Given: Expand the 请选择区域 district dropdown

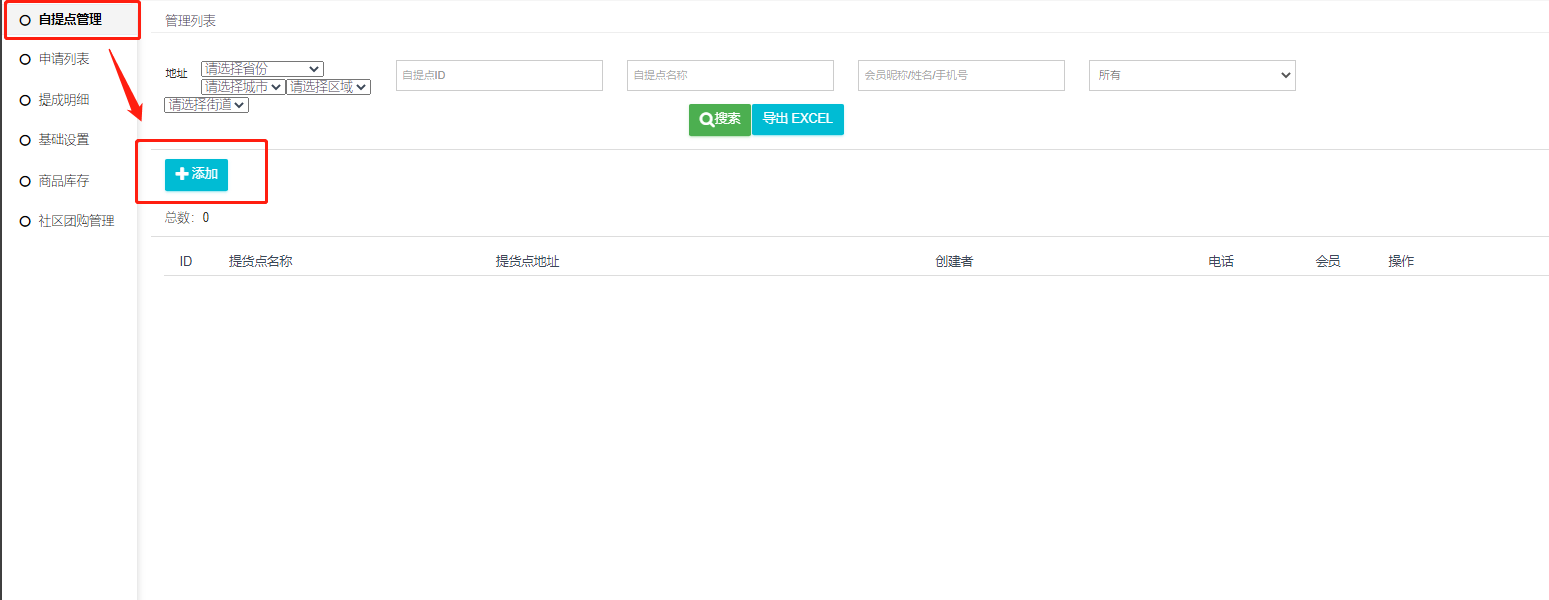Looking at the screenshot, I should (x=328, y=87).
